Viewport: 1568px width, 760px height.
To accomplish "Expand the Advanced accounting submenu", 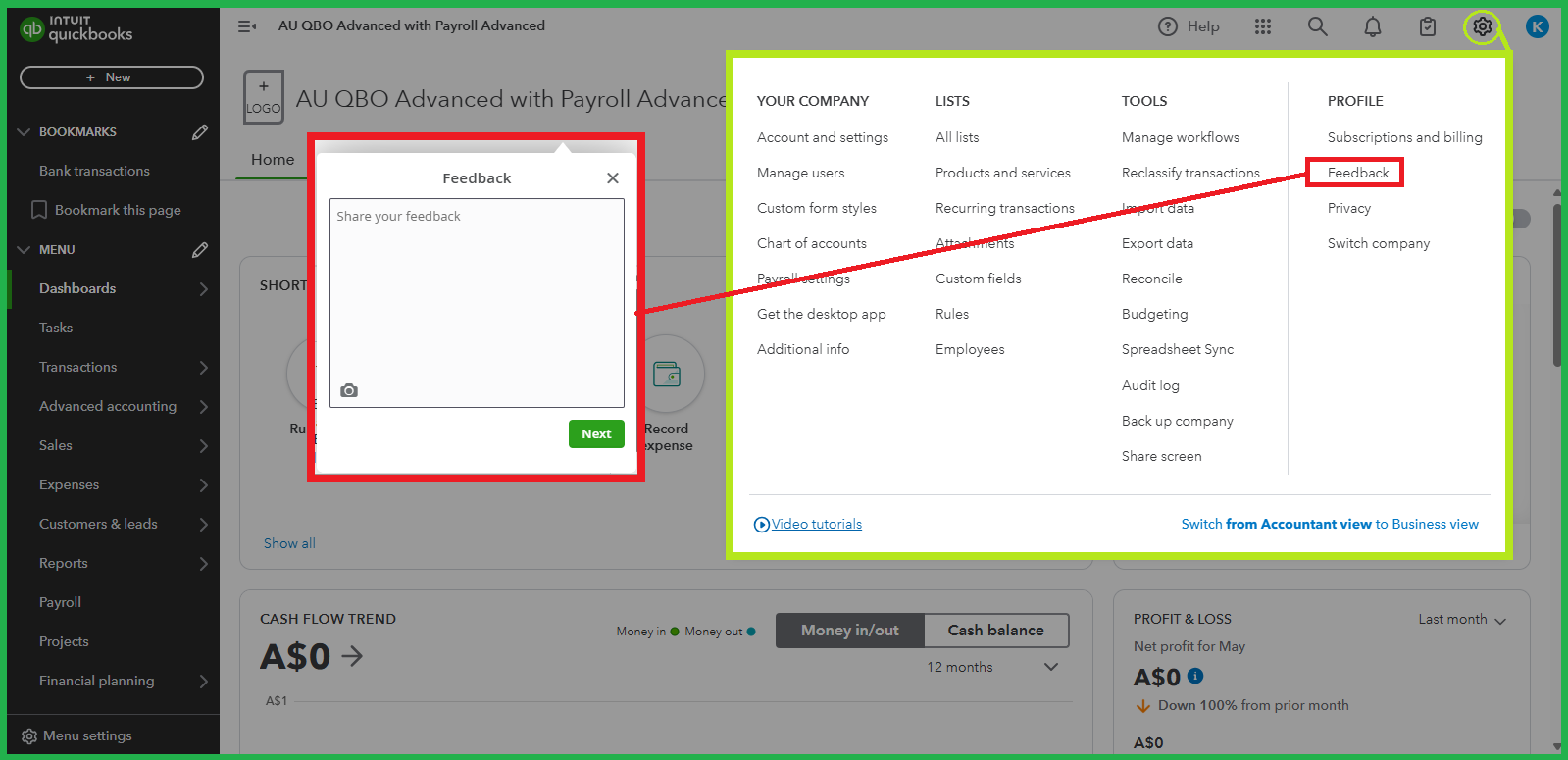I will (203, 406).
